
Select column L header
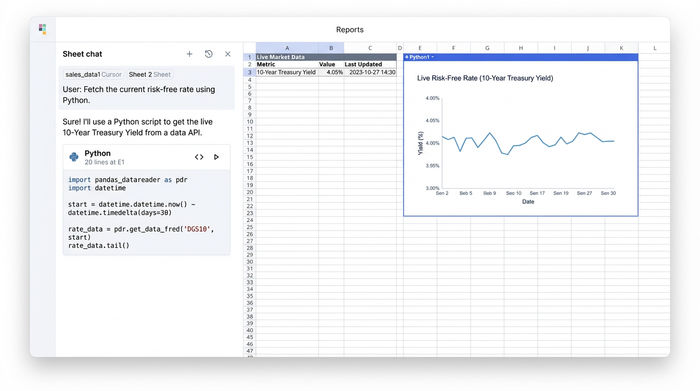(654, 48)
